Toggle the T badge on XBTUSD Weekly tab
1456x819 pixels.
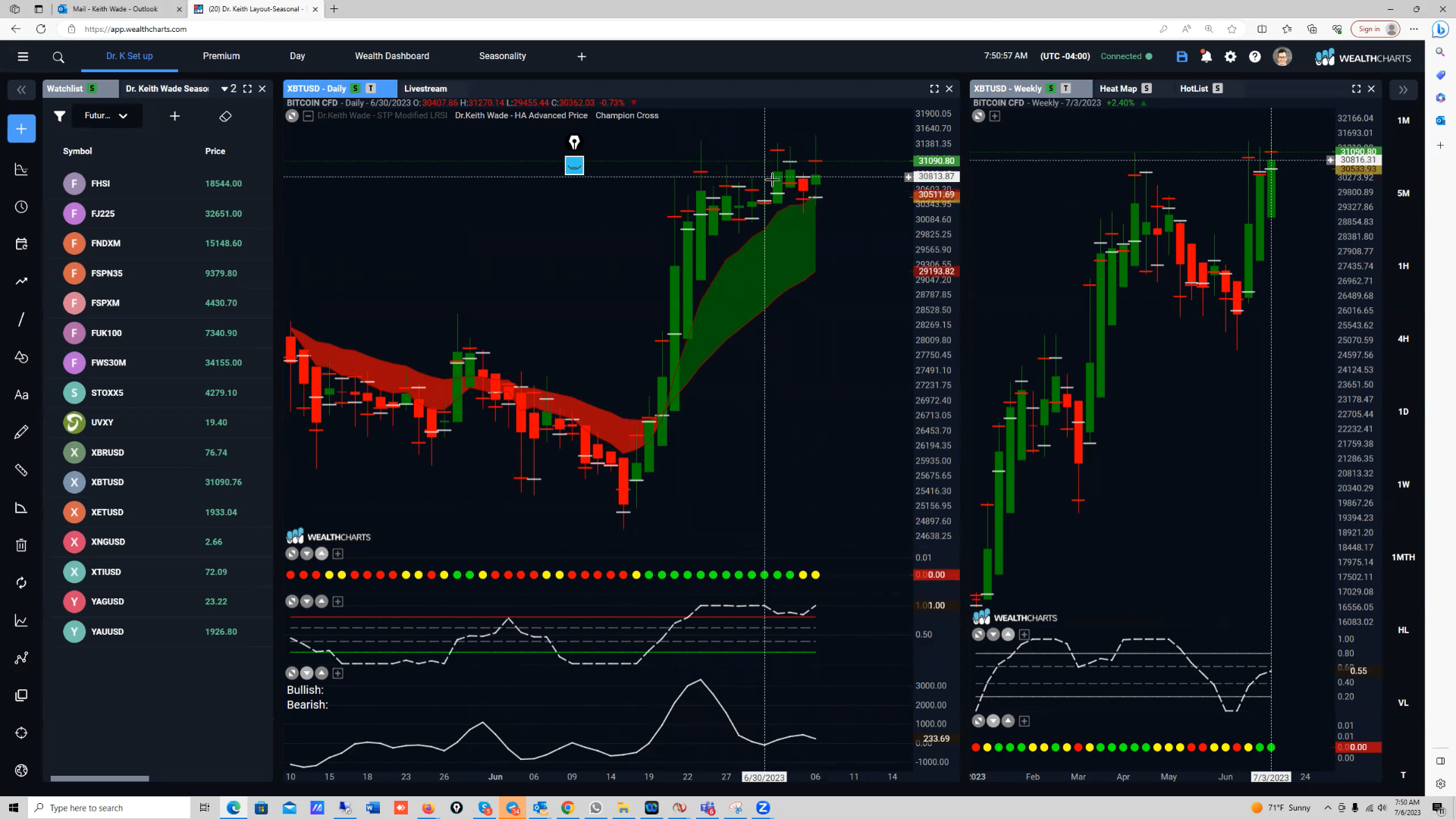coord(1066,89)
